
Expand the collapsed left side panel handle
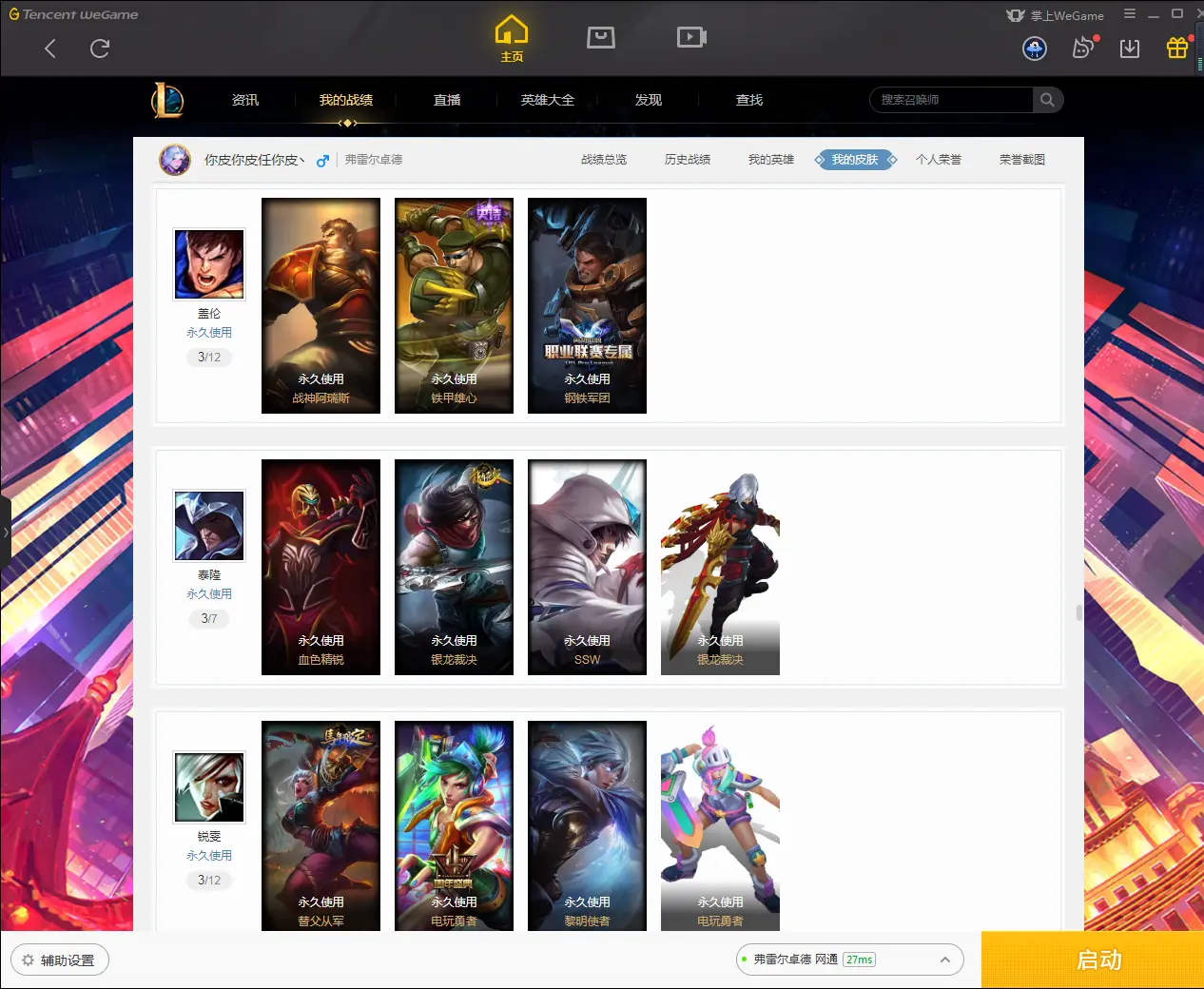6,533
